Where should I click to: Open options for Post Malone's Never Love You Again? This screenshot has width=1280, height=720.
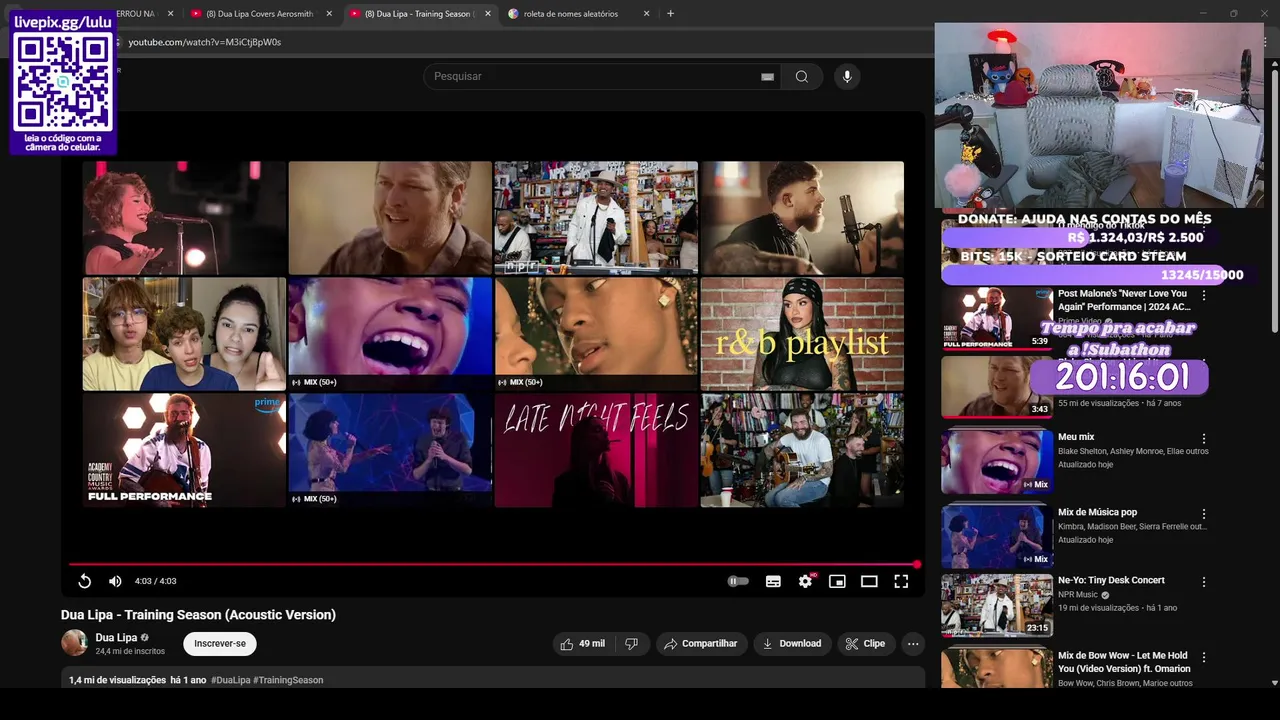pyautogui.click(x=1204, y=296)
